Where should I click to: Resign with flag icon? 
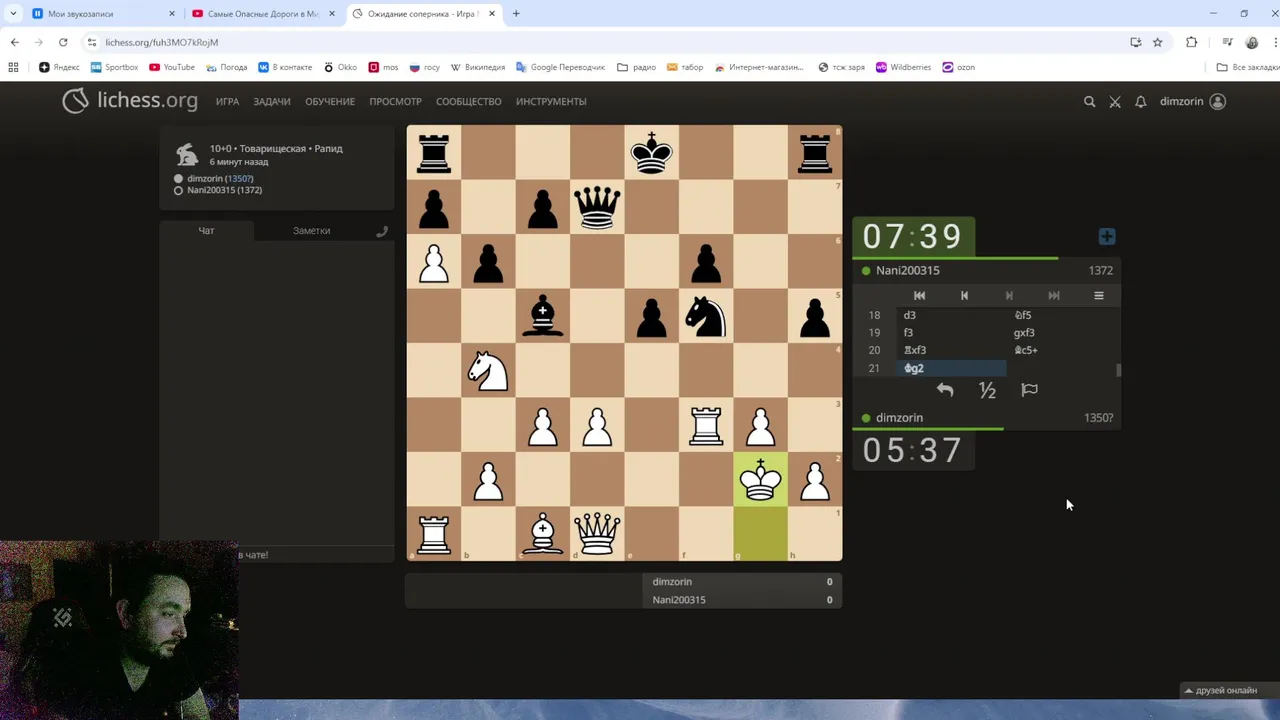click(1029, 390)
